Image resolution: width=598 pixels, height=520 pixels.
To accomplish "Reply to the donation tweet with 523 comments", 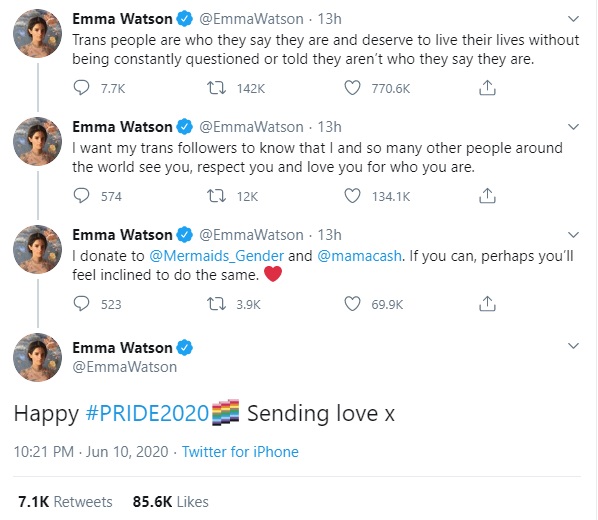I will click(81, 304).
